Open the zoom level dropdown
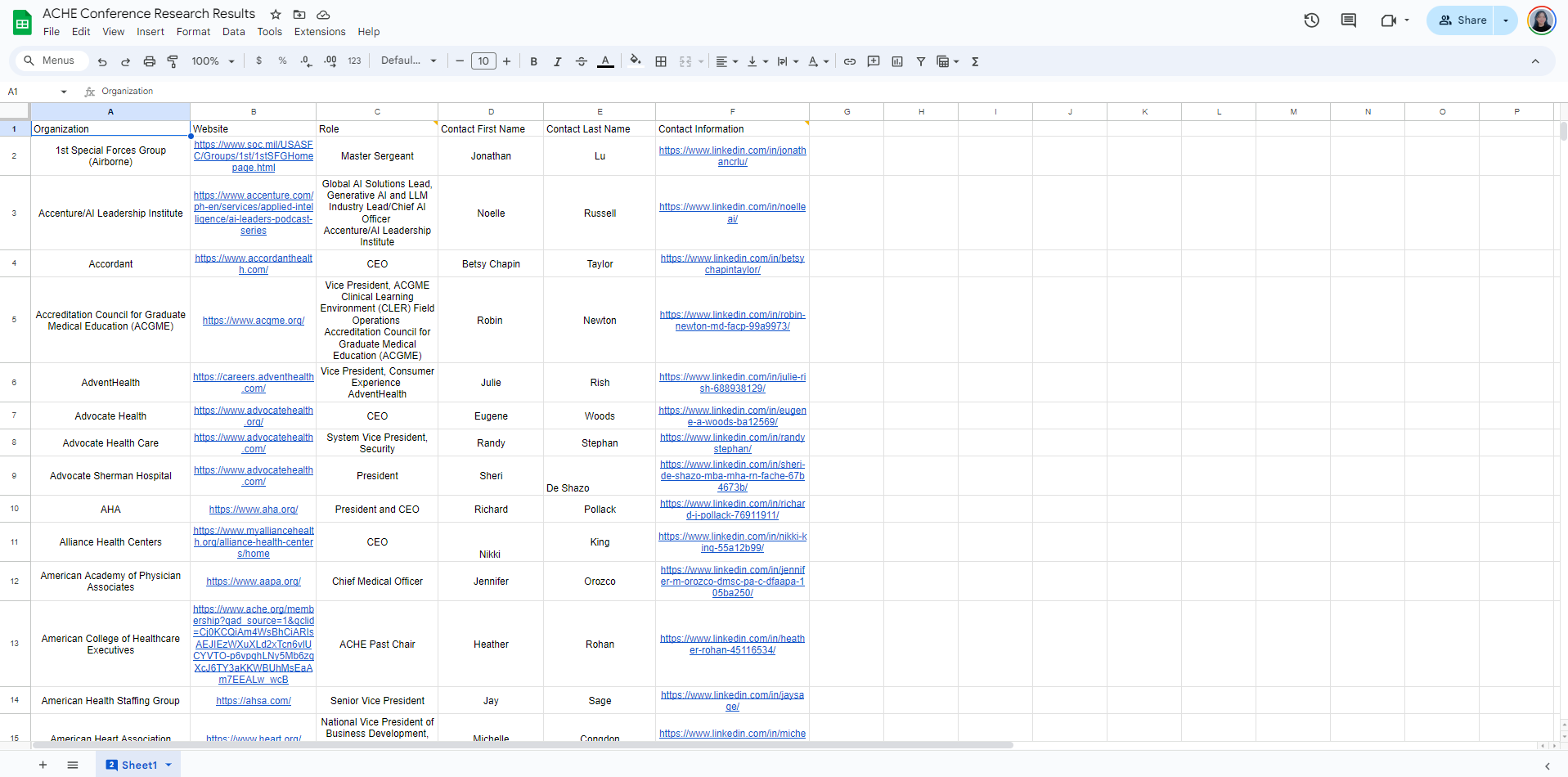The image size is (1568, 777). 213,61
